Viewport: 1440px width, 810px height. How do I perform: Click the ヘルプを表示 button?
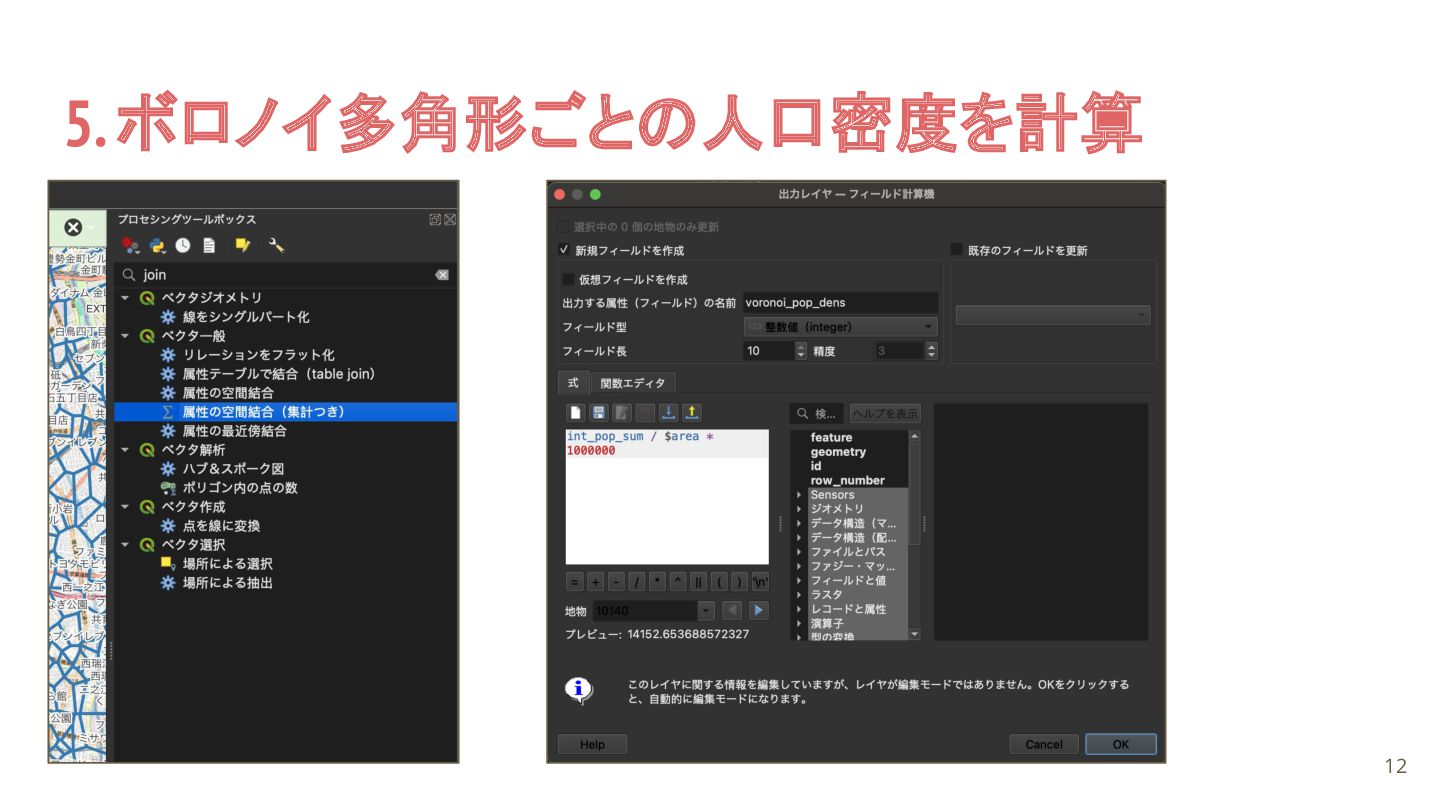click(x=885, y=413)
